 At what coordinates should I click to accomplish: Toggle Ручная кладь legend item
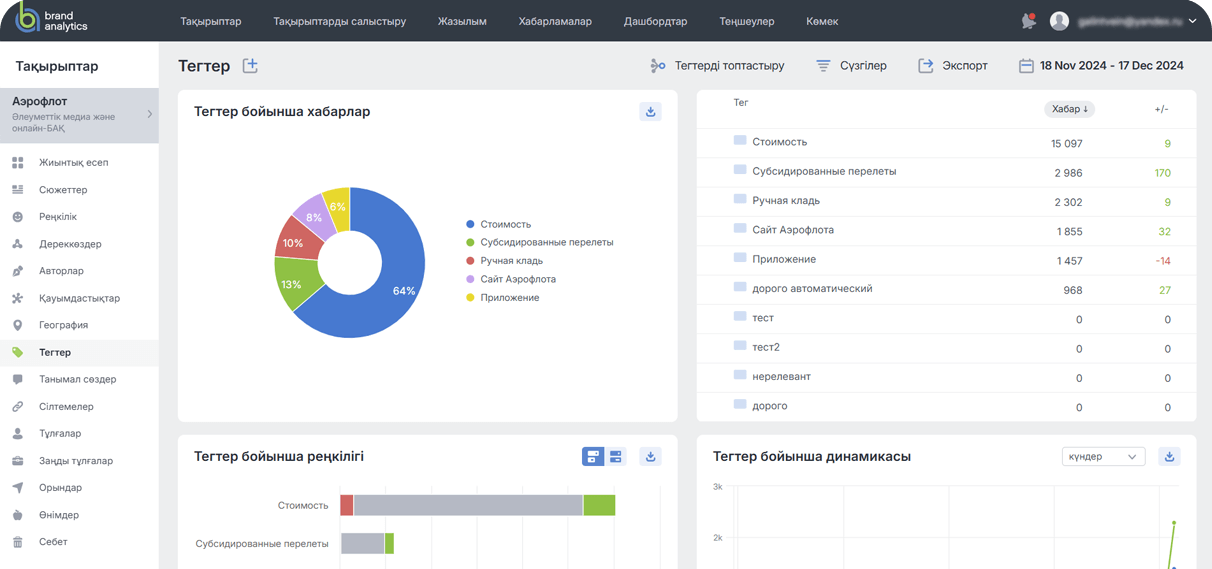[505, 261]
